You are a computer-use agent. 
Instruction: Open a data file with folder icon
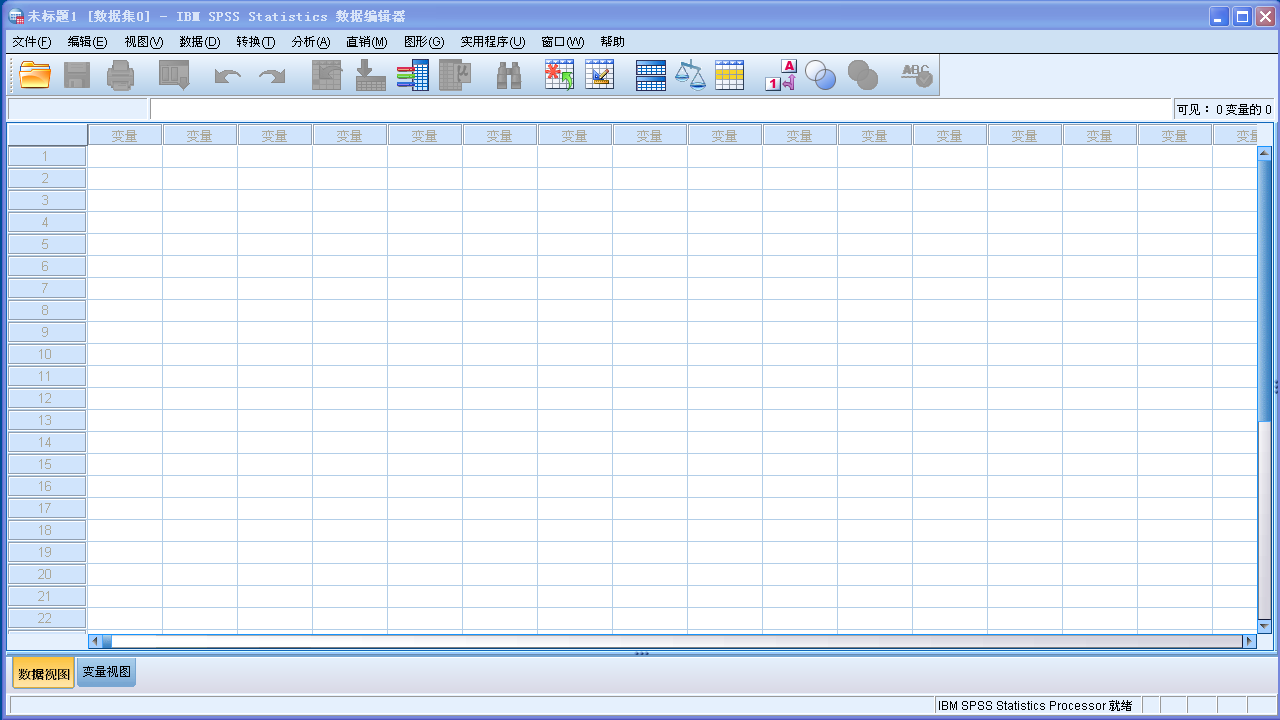[x=35, y=75]
